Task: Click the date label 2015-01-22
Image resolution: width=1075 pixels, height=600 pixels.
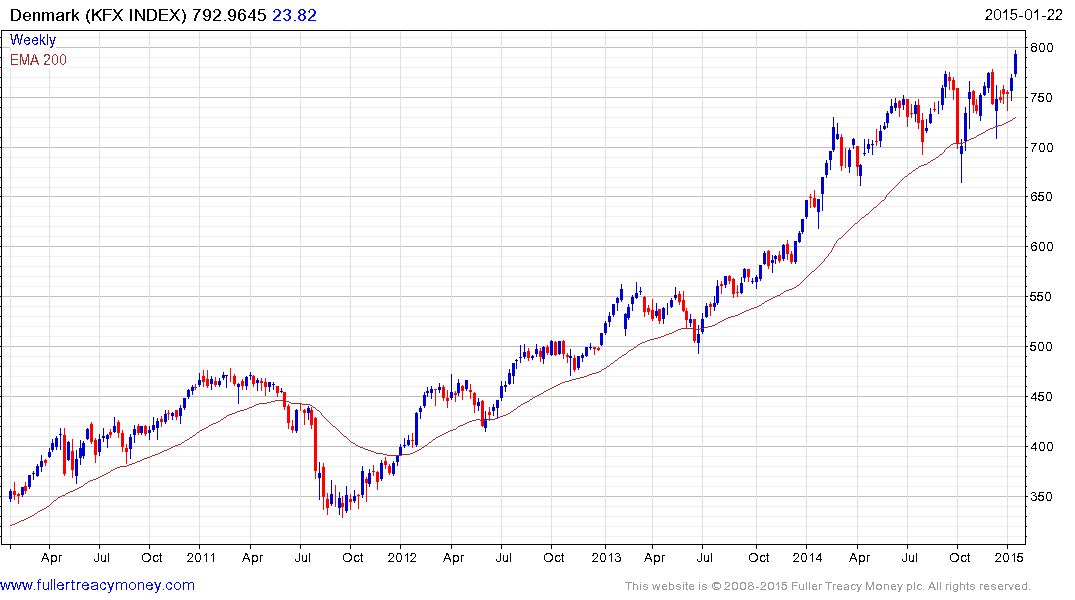Action: pyautogui.click(x=1024, y=15)
